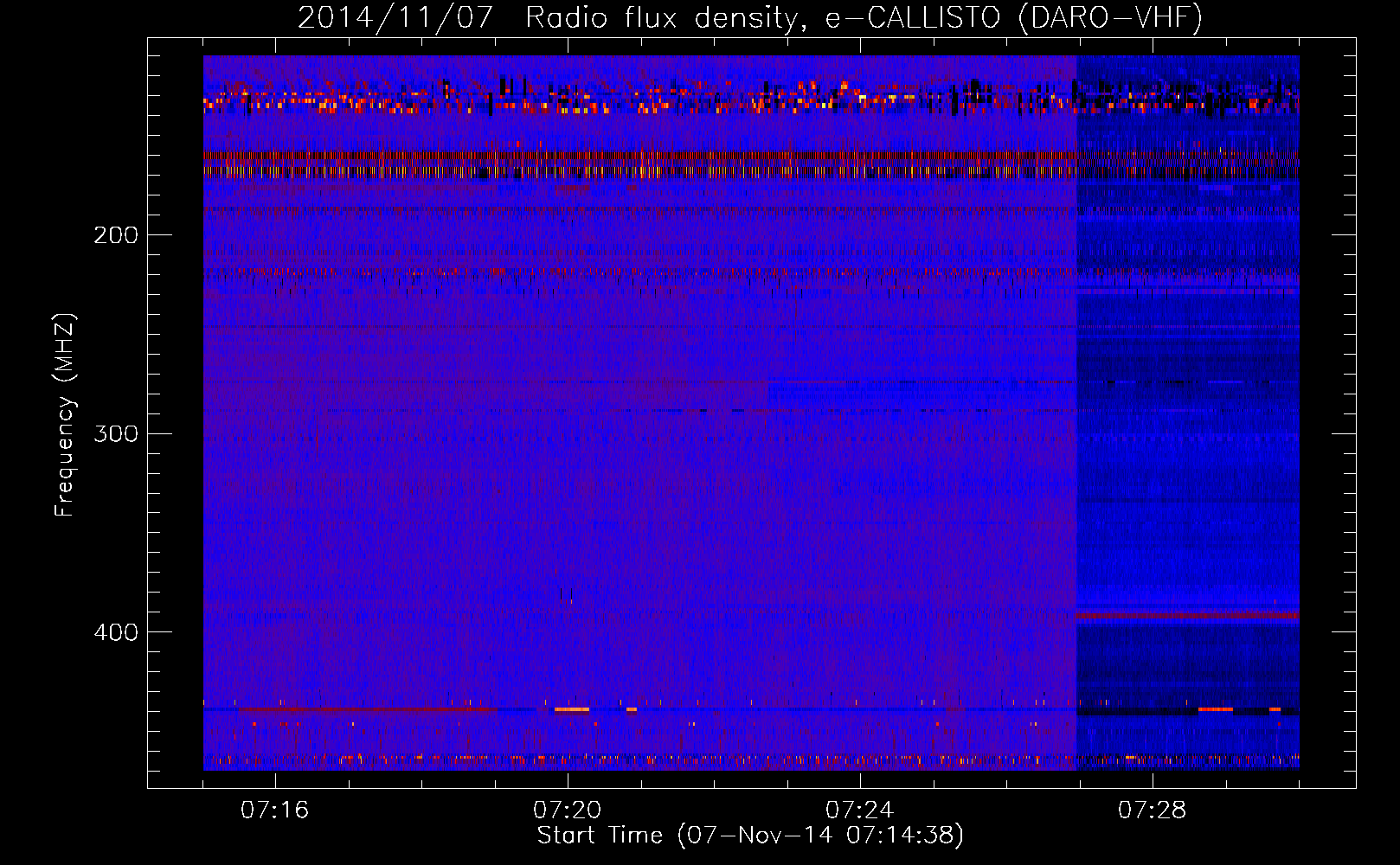Click the 300 frequency tick label
The width and height of the screenshot is (1400, 865).
(x=116, y=433)
